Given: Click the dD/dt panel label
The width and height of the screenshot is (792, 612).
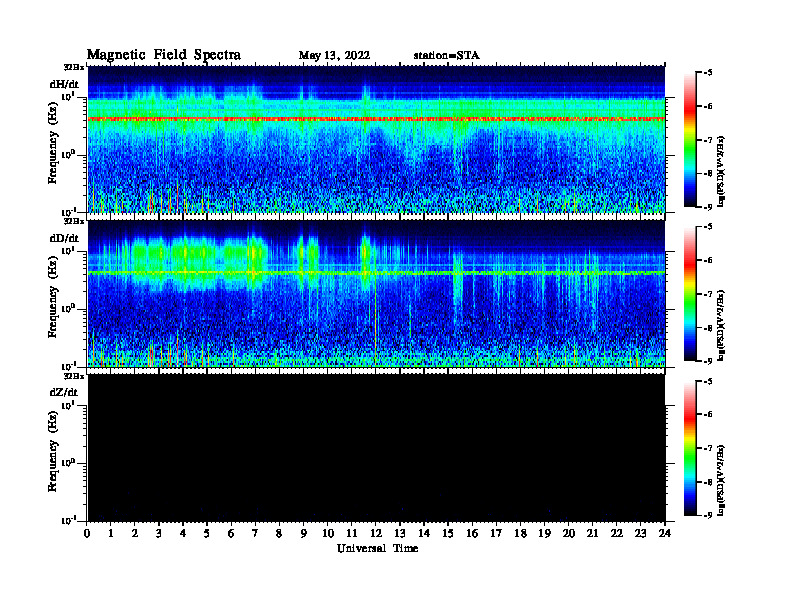Looking at the screenshot, I should coord(64,238).
